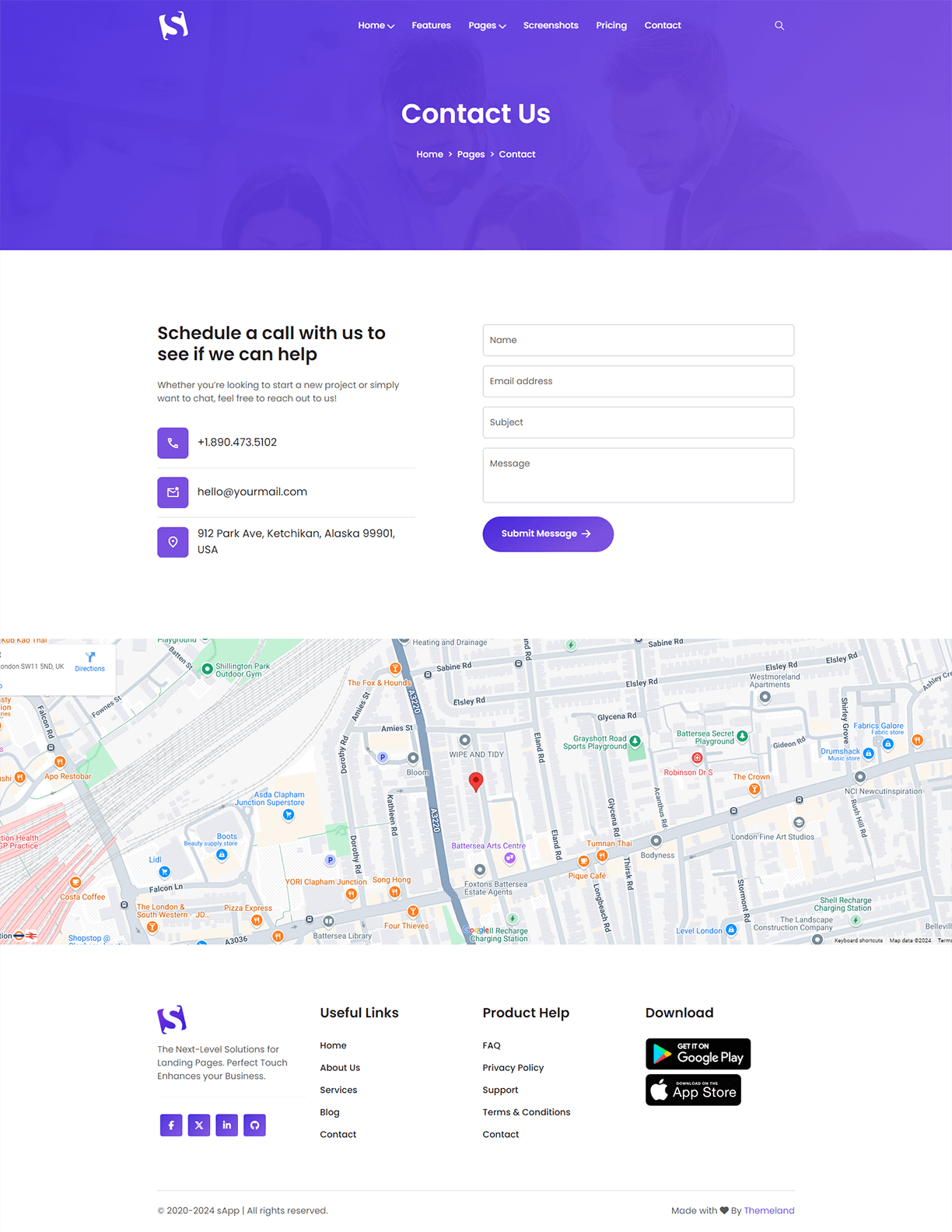
Task: Click the Themeland credit link
Action: (x=768, y=1210)
